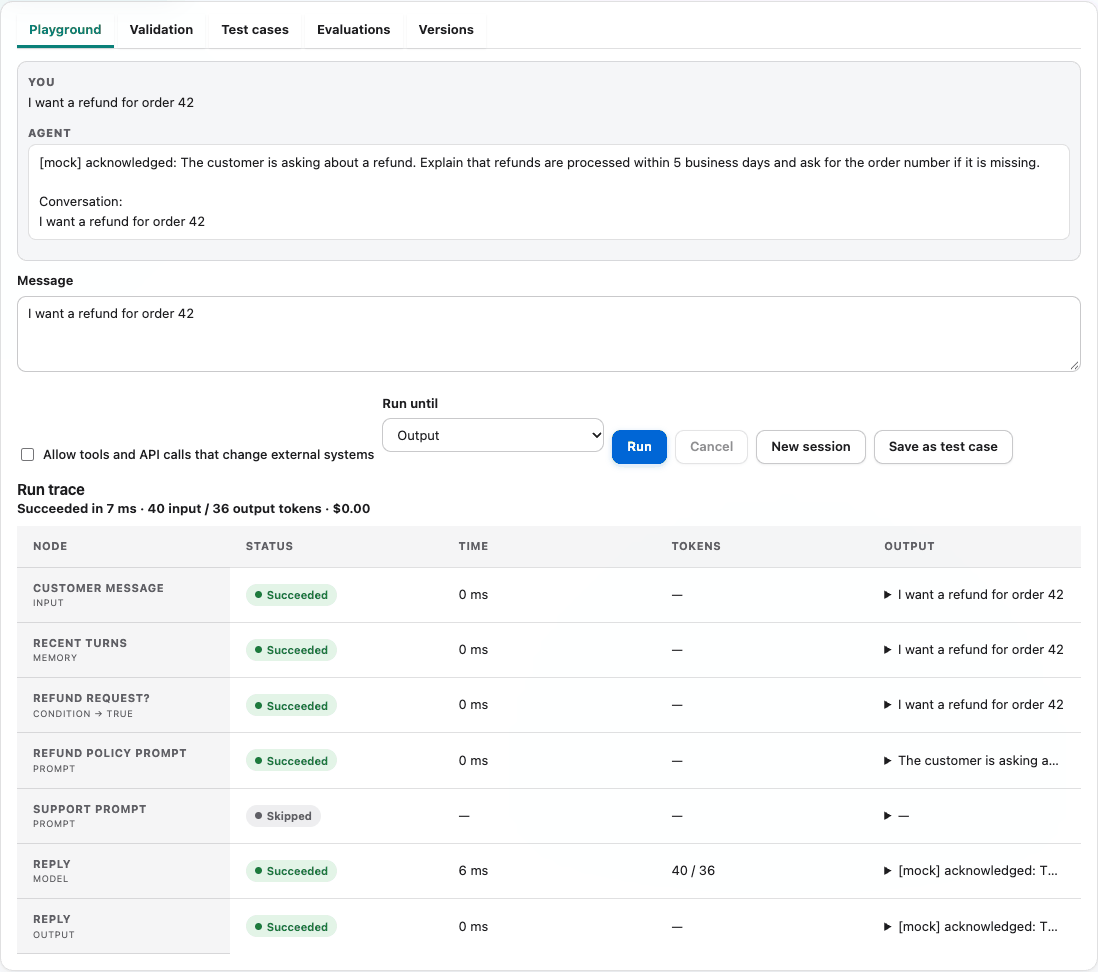Click the RECENT TURNS node name
The image size is (1098, 972).
(80, 643)
